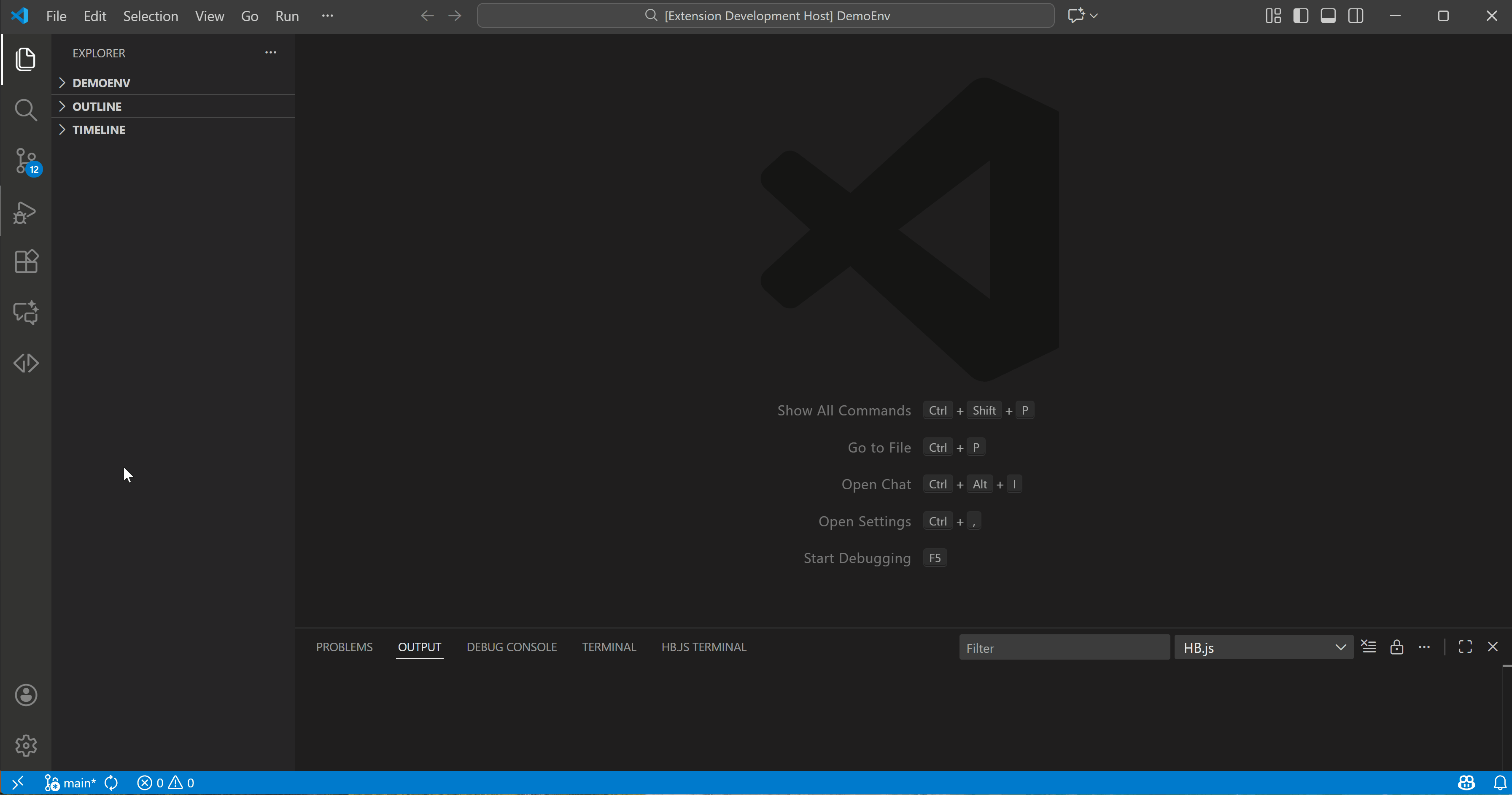Click Accounts icon in activity bar
1512x795 pixels.
click(x=25, y=695)
